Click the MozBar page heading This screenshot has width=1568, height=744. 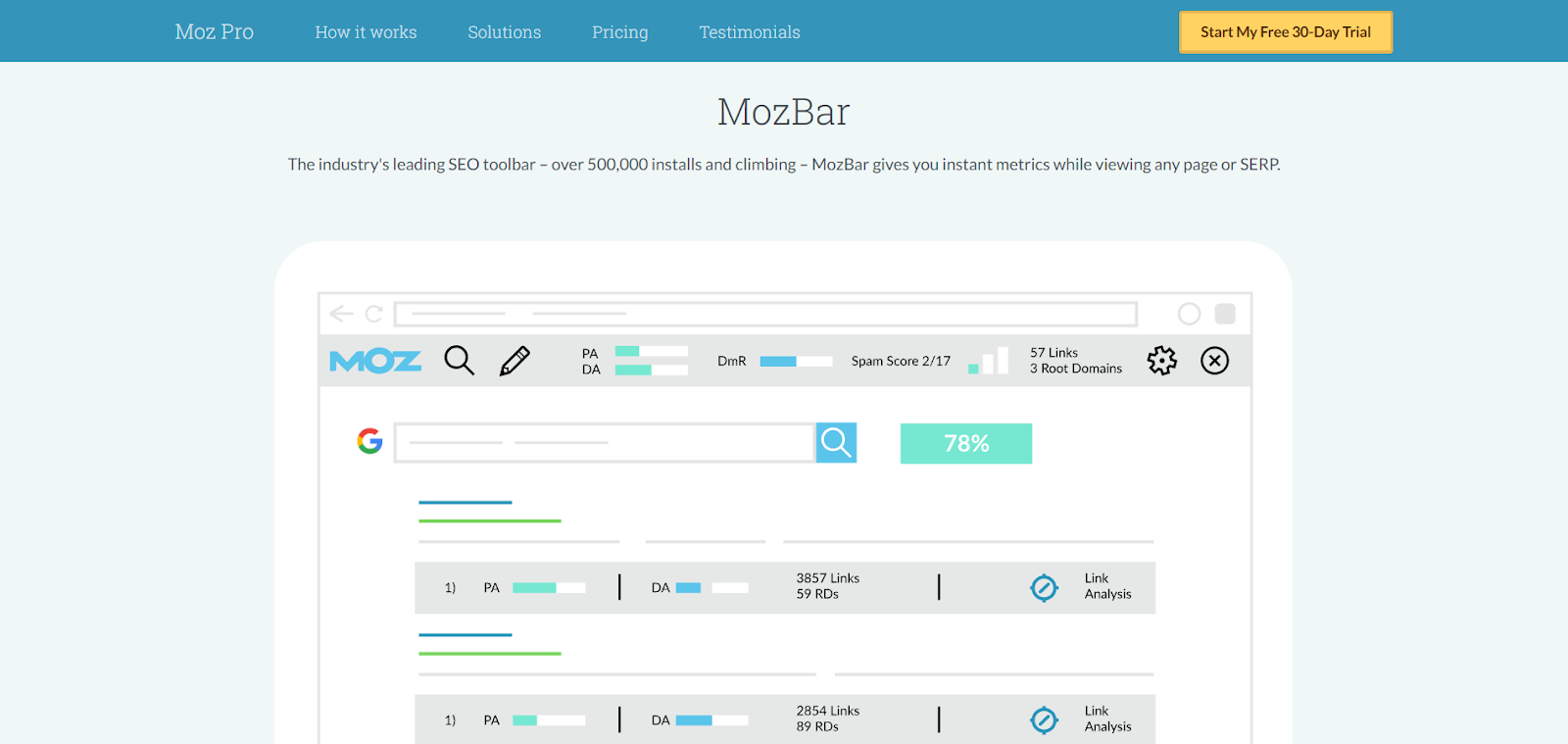tap(784, 112)
